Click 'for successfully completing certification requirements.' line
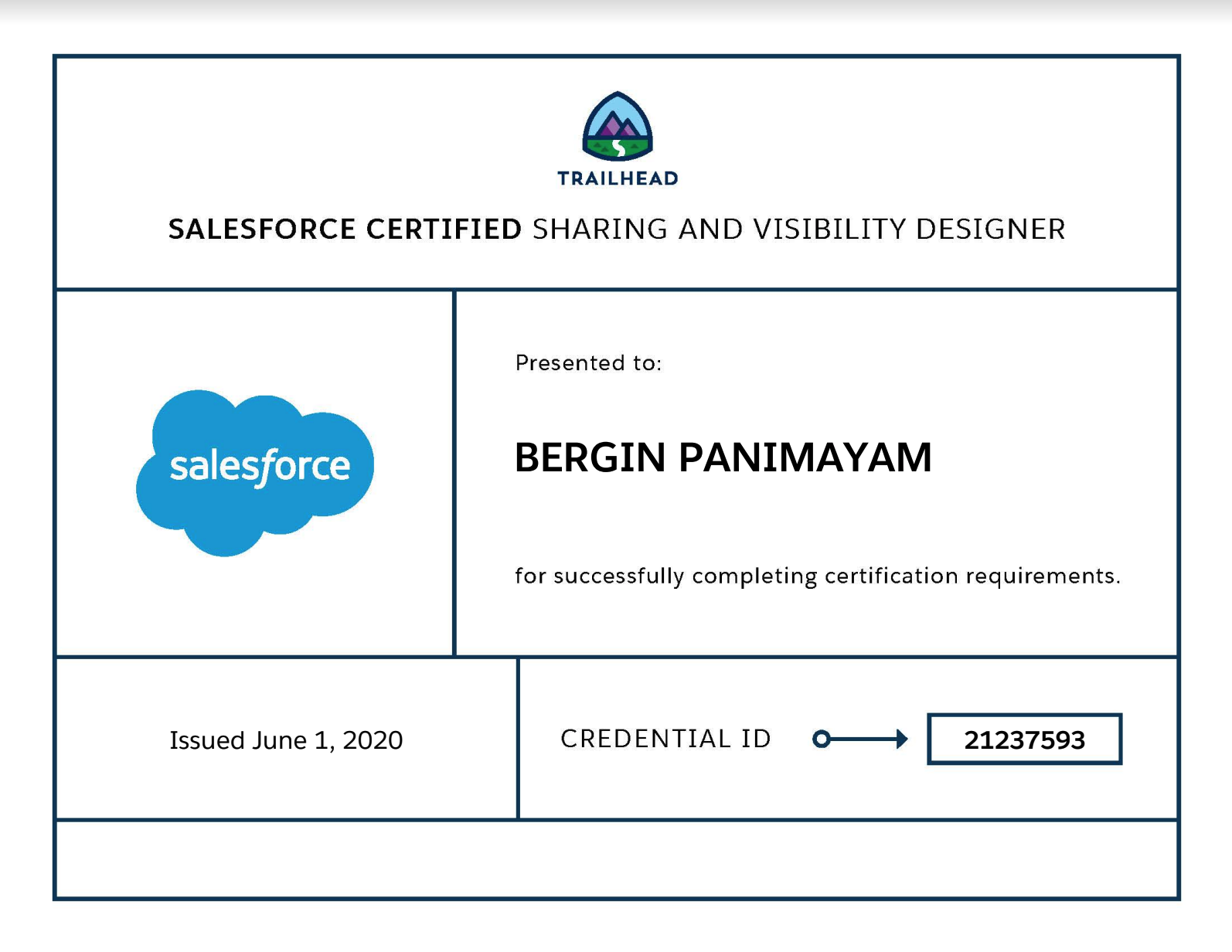This screenshot has width=1232, height=952. pyautogui.click(x=818, y=576)
